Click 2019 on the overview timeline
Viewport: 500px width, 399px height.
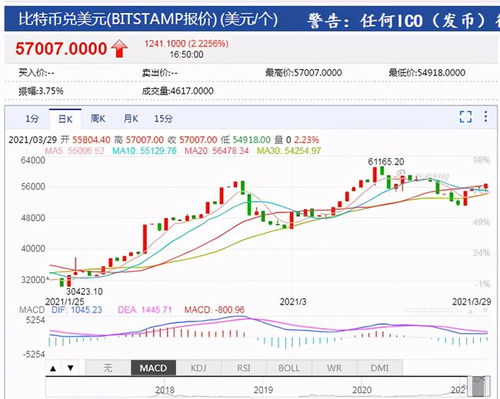pos(263,390)
